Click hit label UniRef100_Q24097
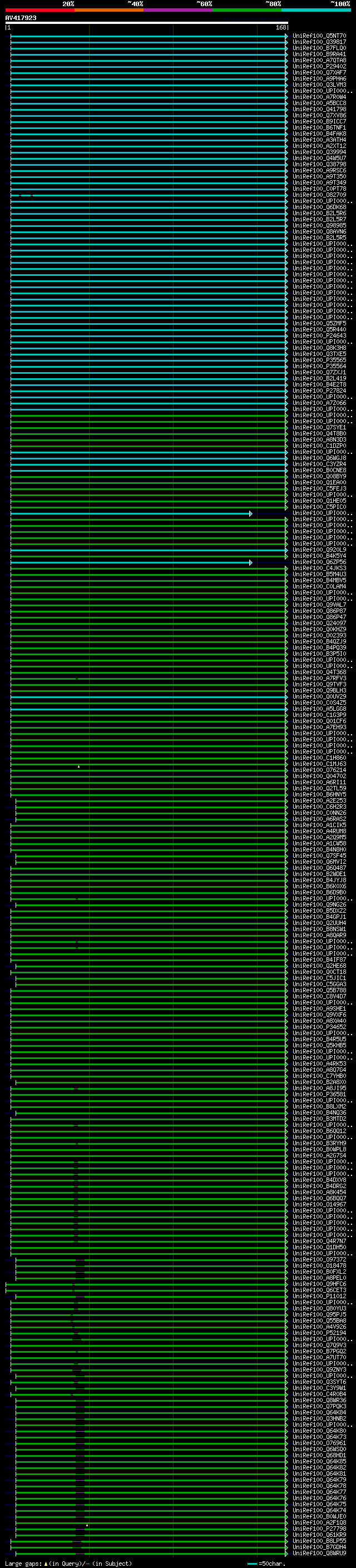This screenshot has height=1568, width=356. click(319, 623)
